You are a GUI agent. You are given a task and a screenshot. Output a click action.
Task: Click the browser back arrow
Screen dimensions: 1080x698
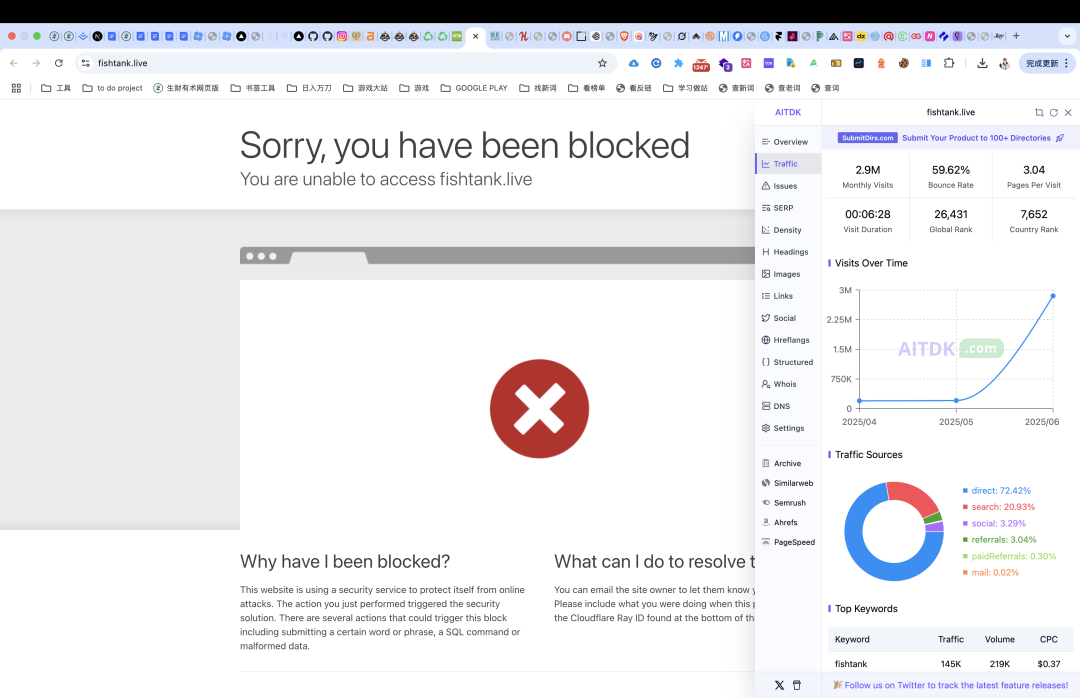pyautogui.click(x=14, y=63)
